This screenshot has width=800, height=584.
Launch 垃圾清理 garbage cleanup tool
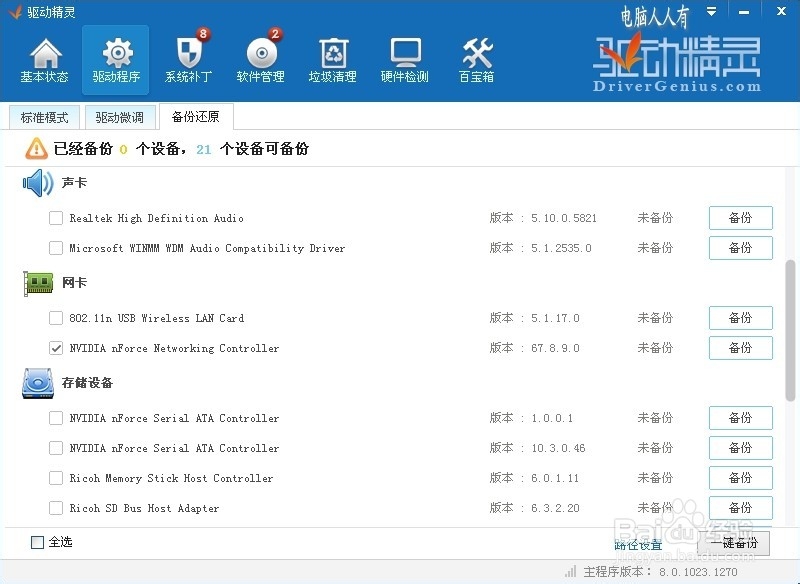coord(333,58)
